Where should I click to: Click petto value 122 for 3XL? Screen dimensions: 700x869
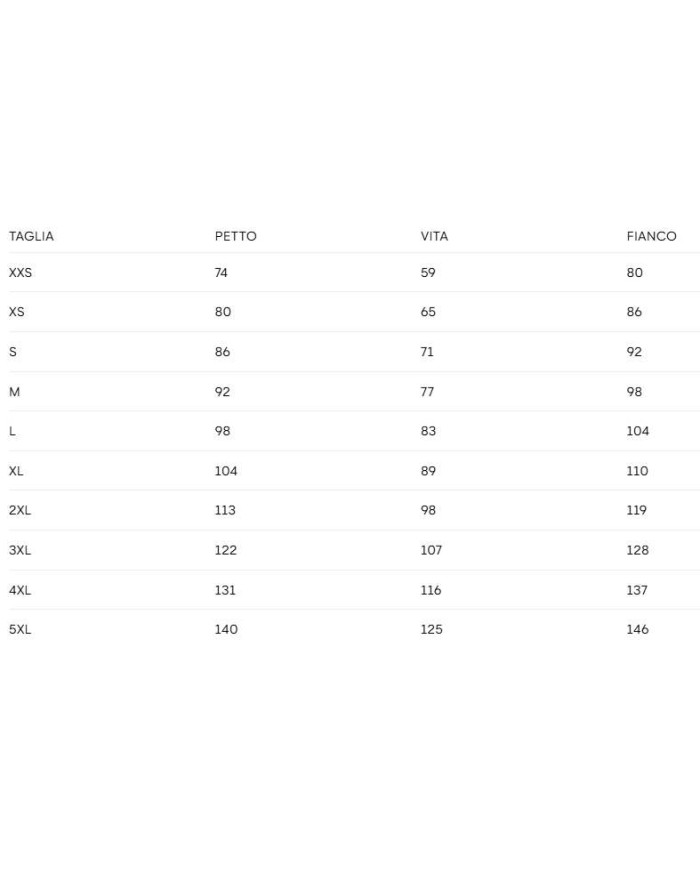[225, 550]
